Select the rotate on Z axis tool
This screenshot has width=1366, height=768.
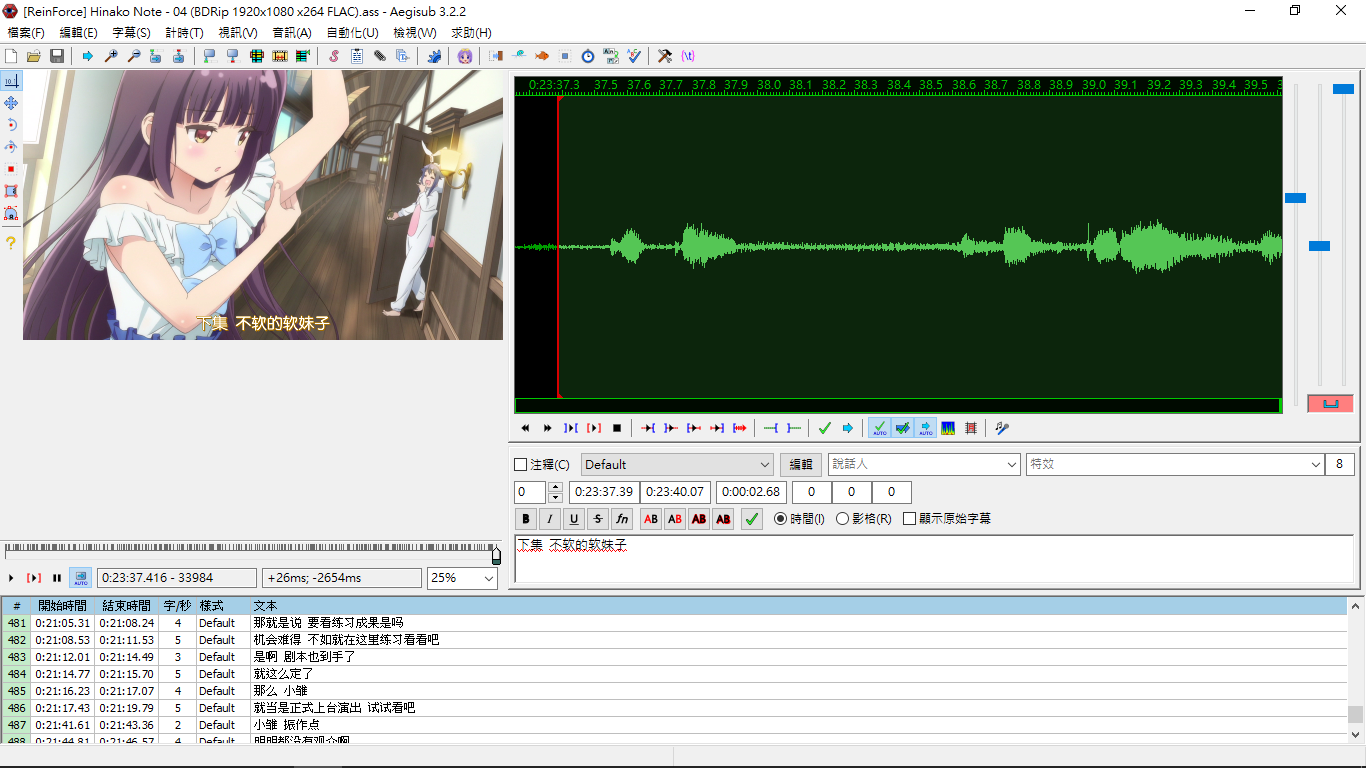click(x=11, y=125)
